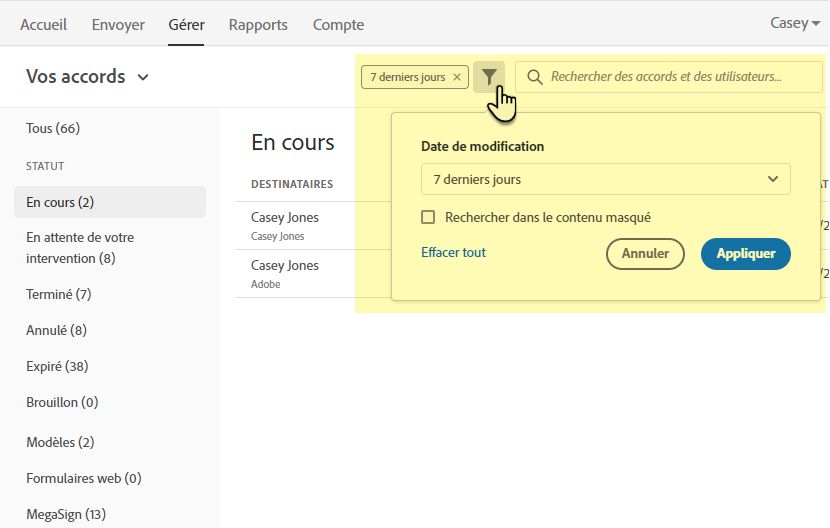Viewport: 830px width, 528px height.
Task: Expand the Vos accords chevron
Action: pos(143,77)
